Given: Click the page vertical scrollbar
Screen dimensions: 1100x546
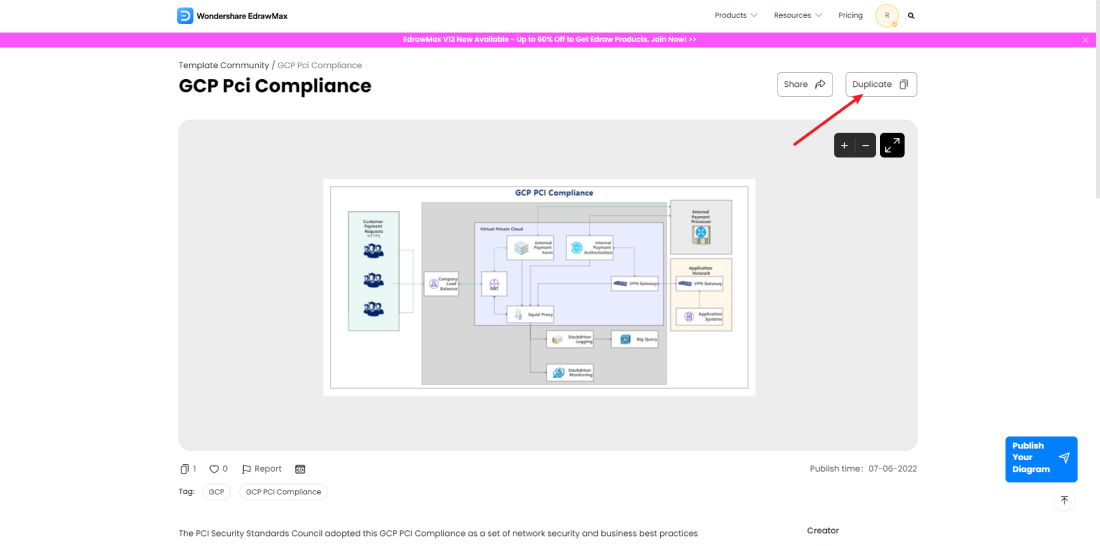Looking at the screenshot, I should click(1096, 98).
